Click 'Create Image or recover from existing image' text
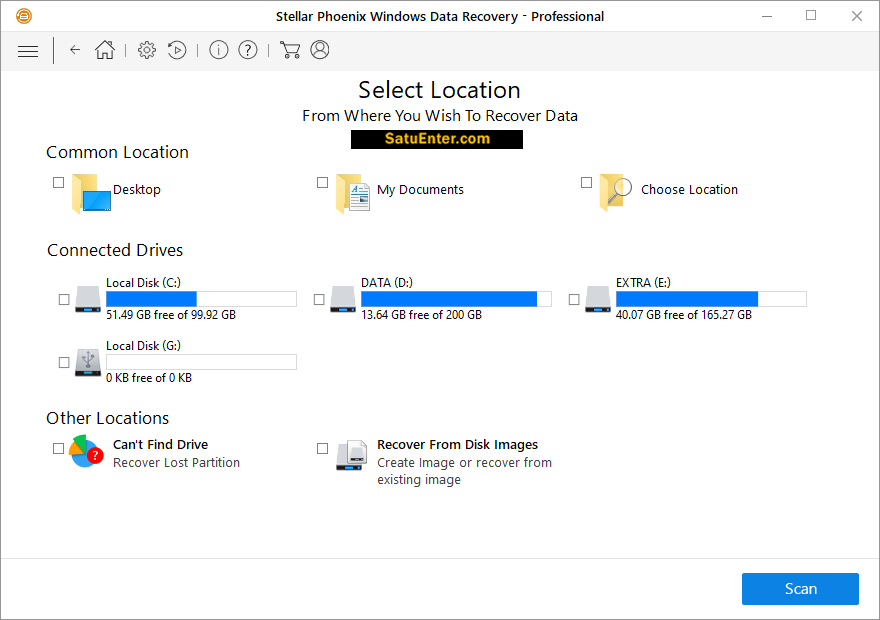 464,471
